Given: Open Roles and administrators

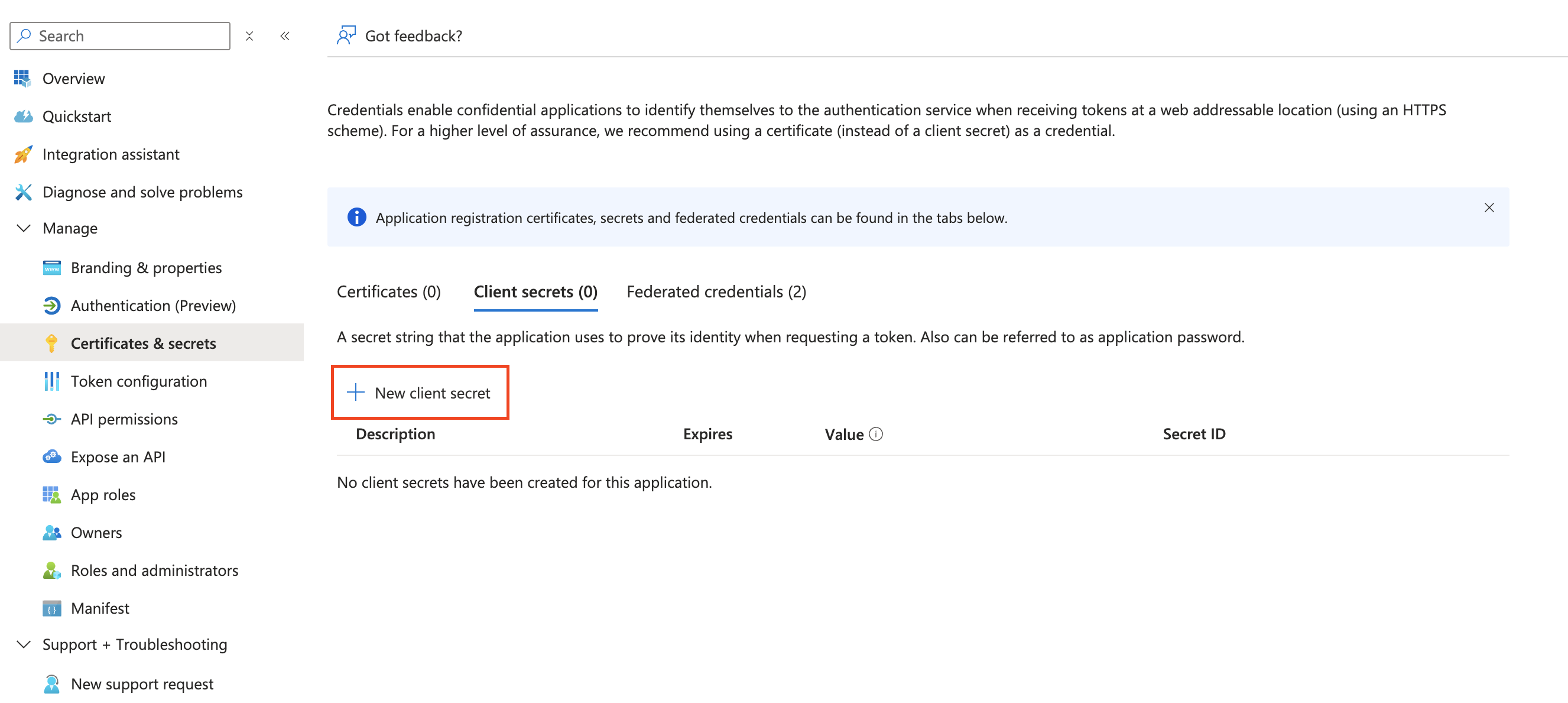Looking at the screenshot, I should [155, 570].
